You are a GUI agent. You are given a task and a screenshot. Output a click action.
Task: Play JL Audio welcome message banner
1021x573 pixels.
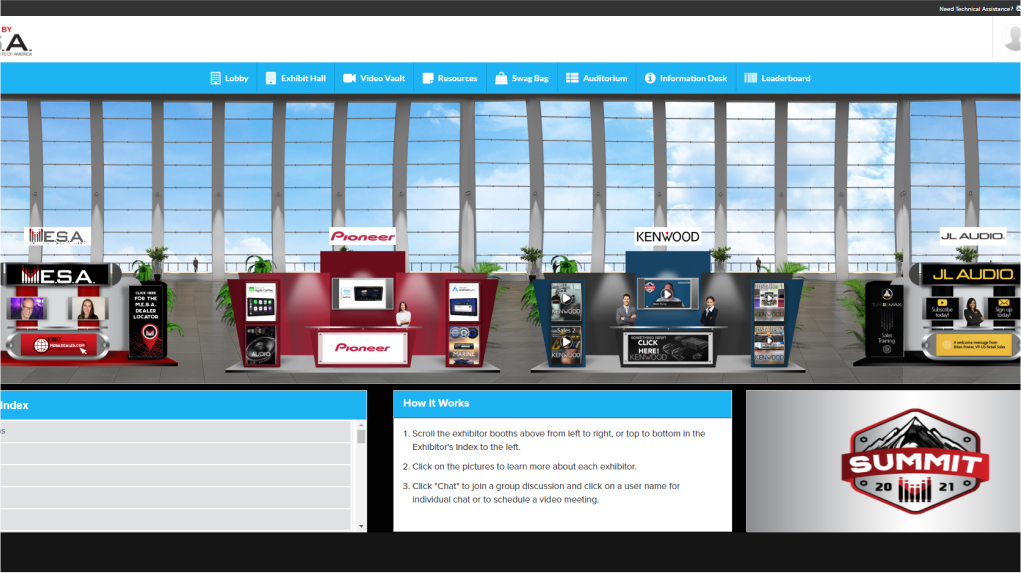pos(973,345)
